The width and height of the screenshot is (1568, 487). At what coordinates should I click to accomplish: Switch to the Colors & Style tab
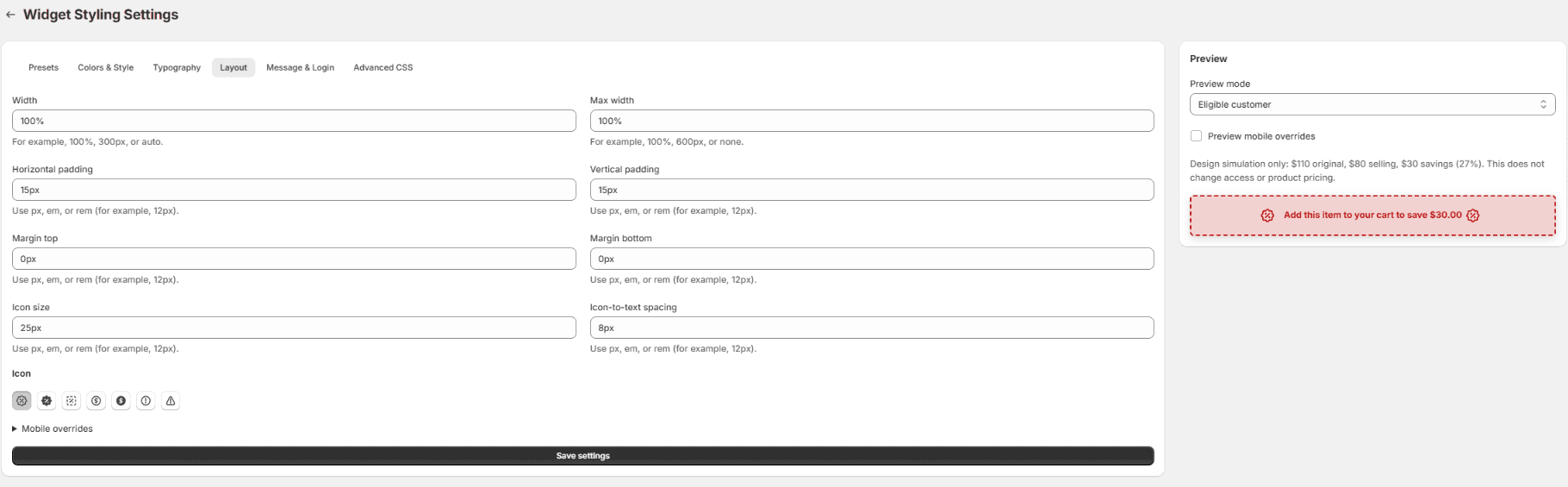click(106, 67)
